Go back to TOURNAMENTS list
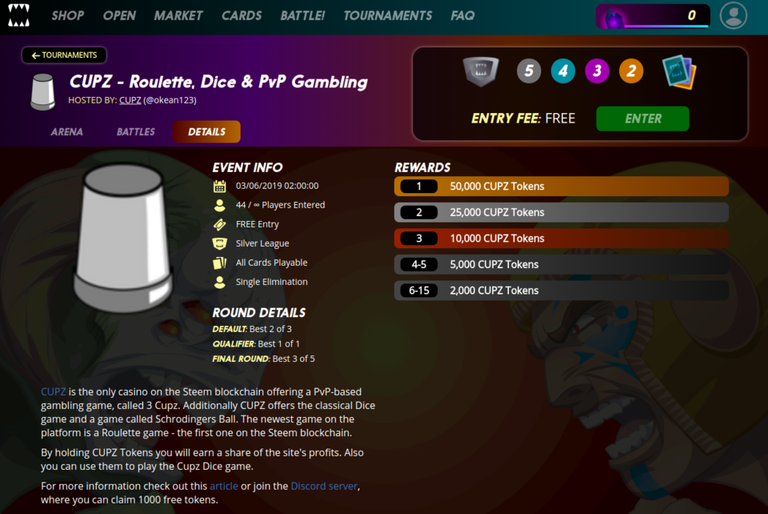 (x=64, y=55)
